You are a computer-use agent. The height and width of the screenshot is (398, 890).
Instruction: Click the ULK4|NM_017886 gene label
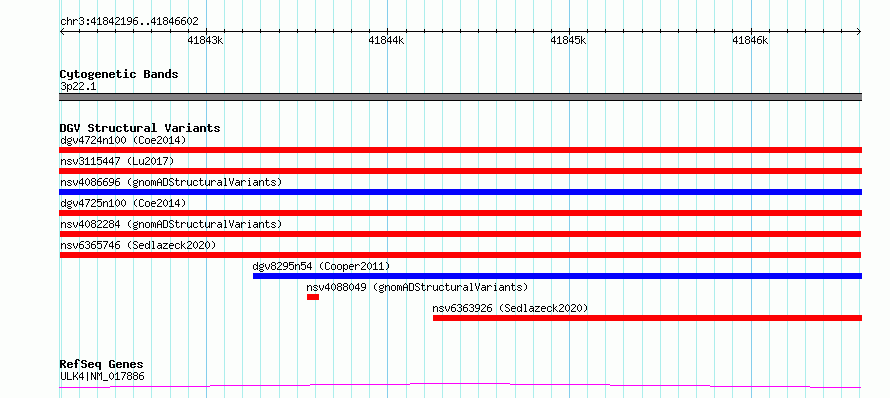pyautogui.click(x=102, y=376)
